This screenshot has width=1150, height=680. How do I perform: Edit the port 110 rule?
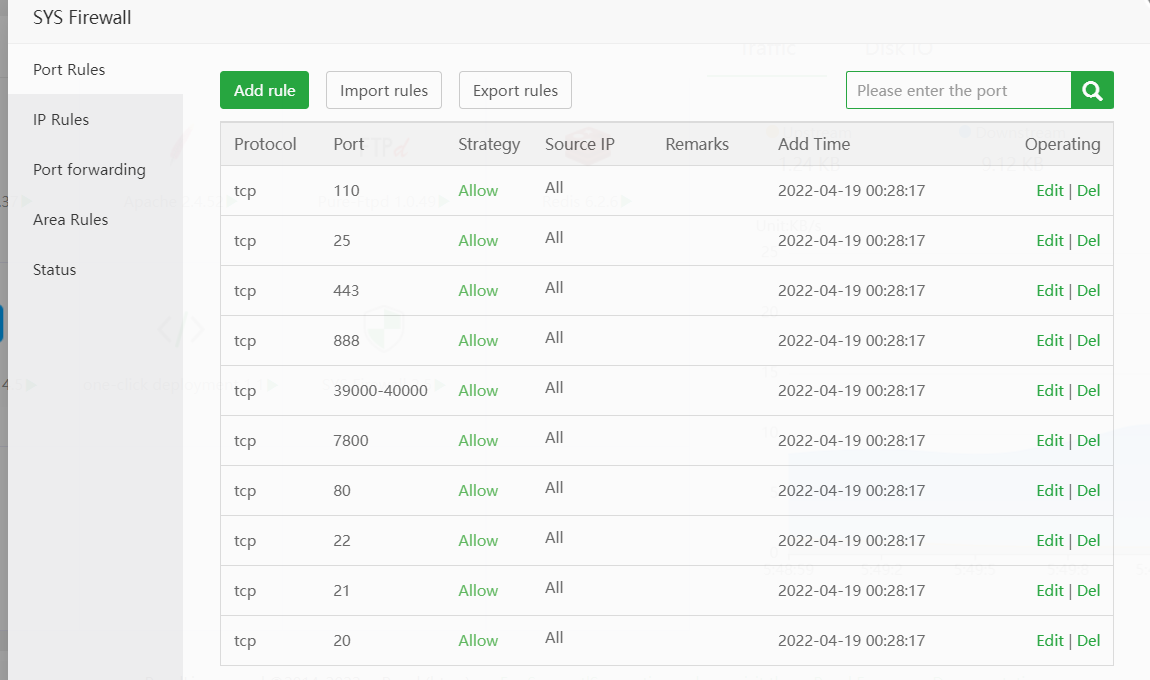click(1049, 191)
